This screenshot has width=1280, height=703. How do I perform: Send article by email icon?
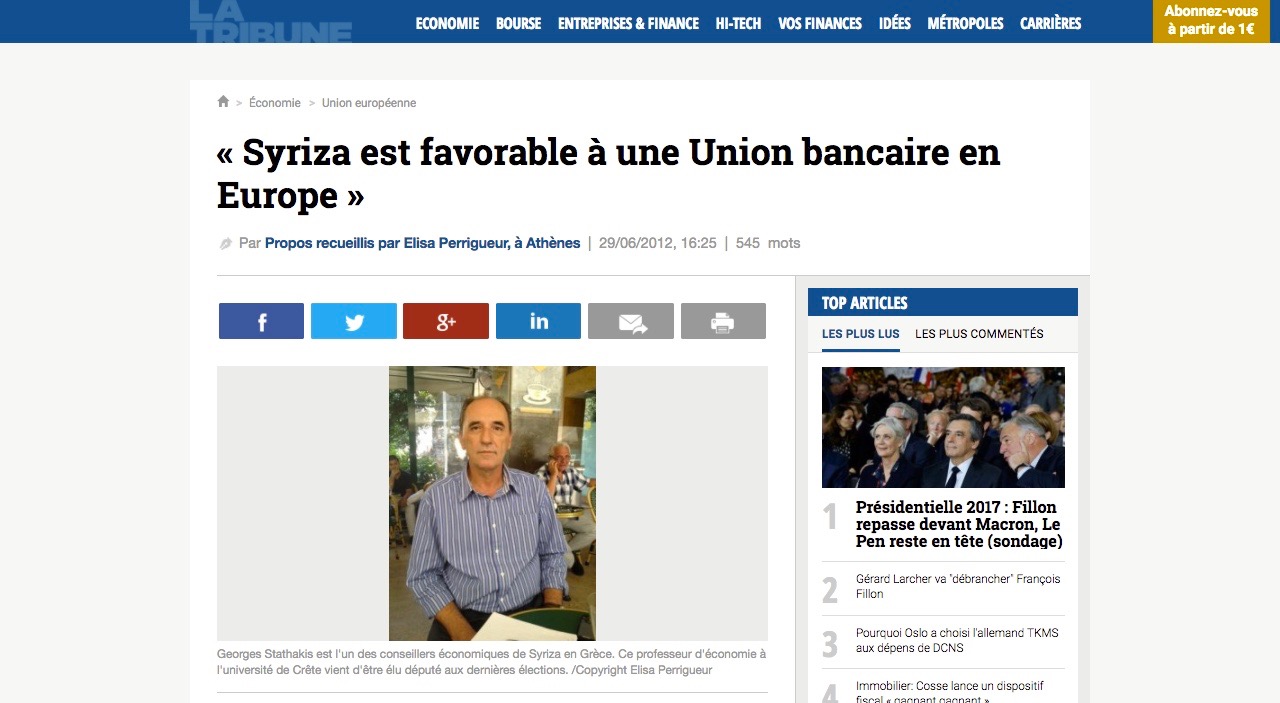[x=631, y=321]
